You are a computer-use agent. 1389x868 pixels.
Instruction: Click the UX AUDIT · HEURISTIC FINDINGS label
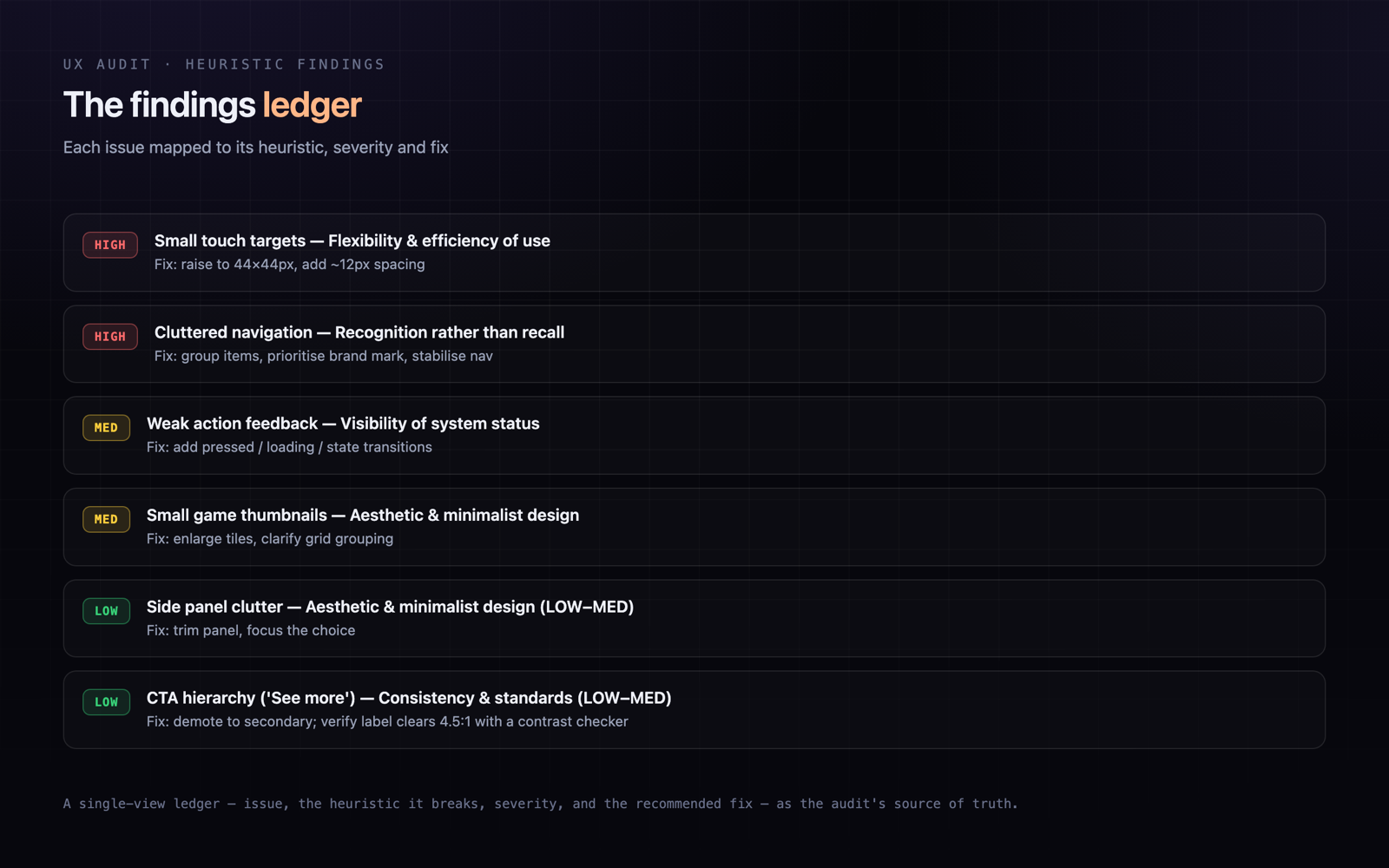[x=224, y=64]
